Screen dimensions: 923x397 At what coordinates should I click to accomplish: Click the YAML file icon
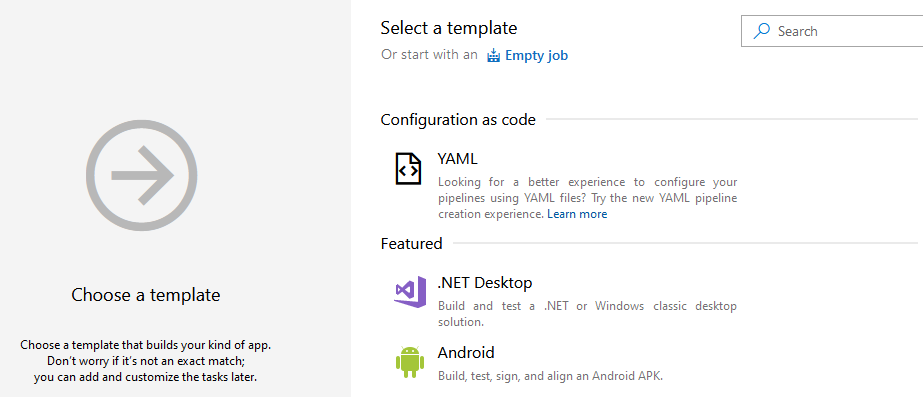tap(408, 169)
